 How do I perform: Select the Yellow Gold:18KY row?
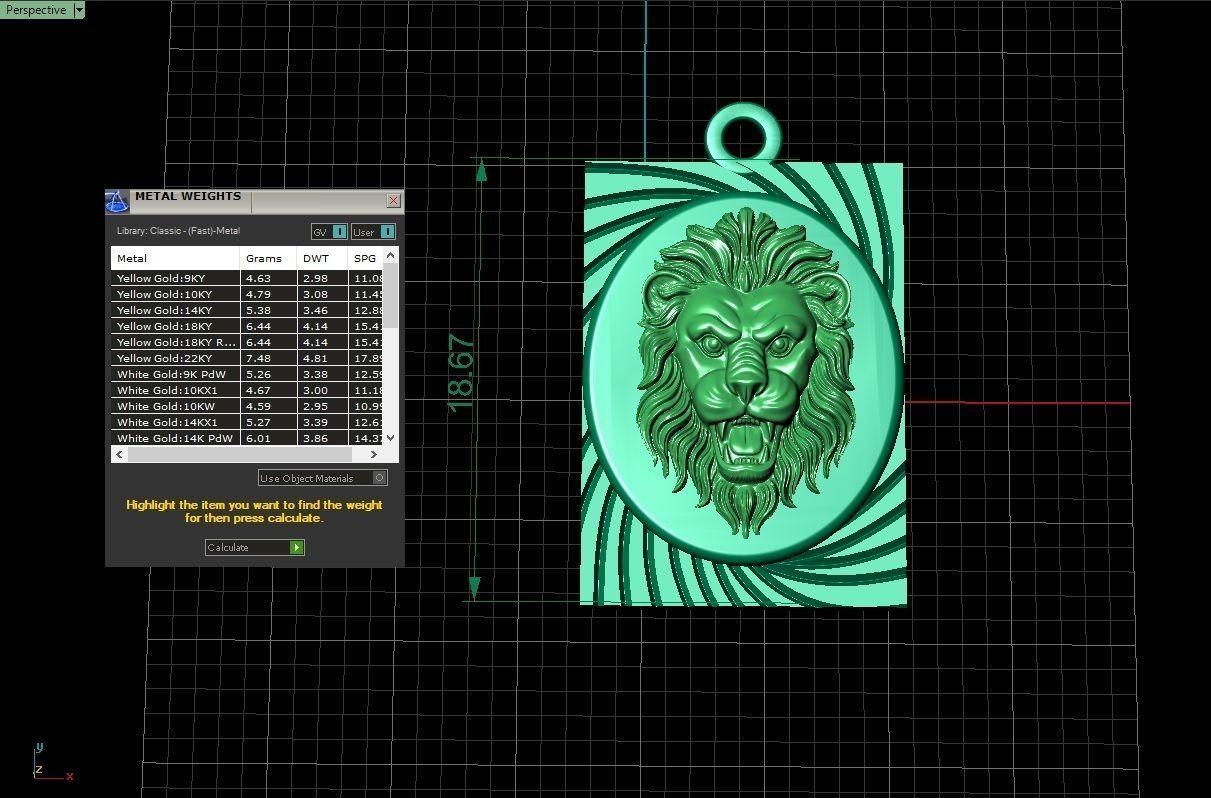pyautogui.click(x=247, y=326)
